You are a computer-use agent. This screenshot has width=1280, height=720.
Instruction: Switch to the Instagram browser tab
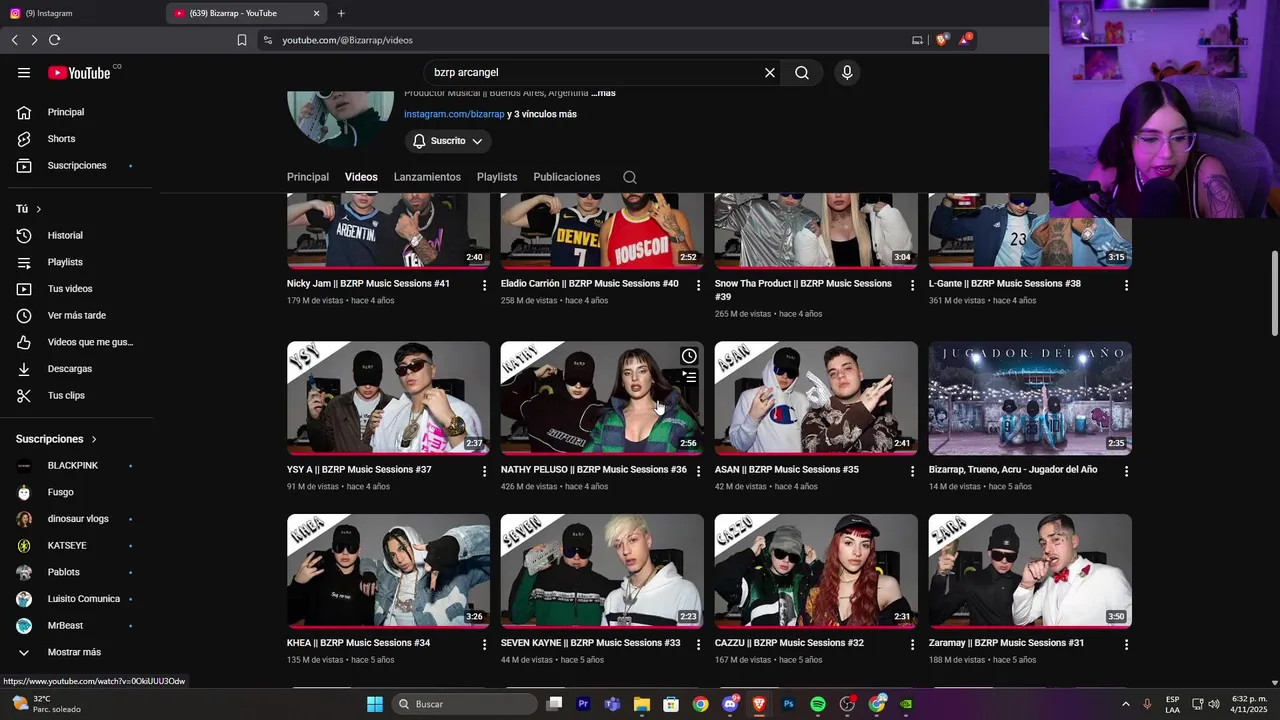82,13
